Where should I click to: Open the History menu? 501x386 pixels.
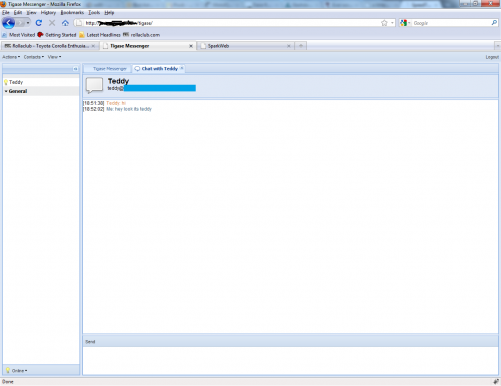click(x=48, y=12)
